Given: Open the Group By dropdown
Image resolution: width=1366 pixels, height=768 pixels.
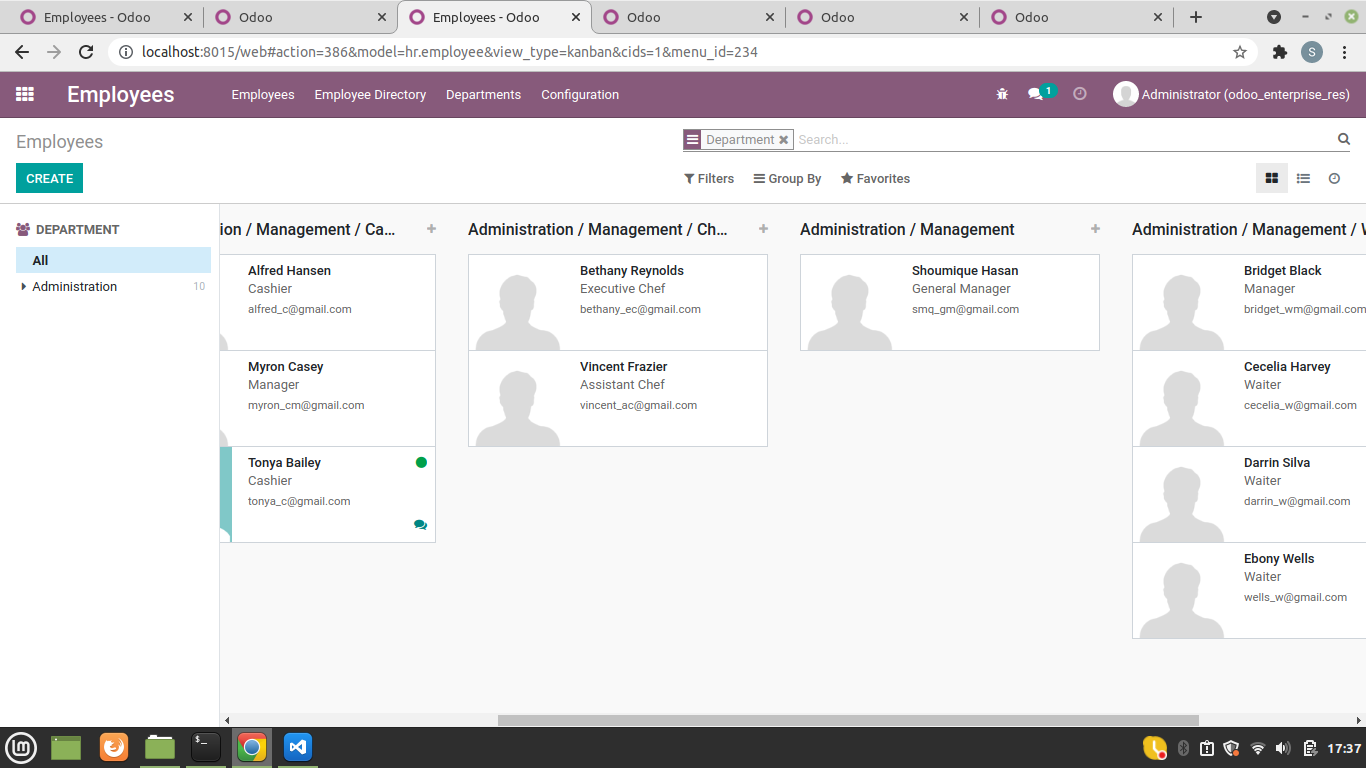Looking at the screenshot, I should [787, 178].
